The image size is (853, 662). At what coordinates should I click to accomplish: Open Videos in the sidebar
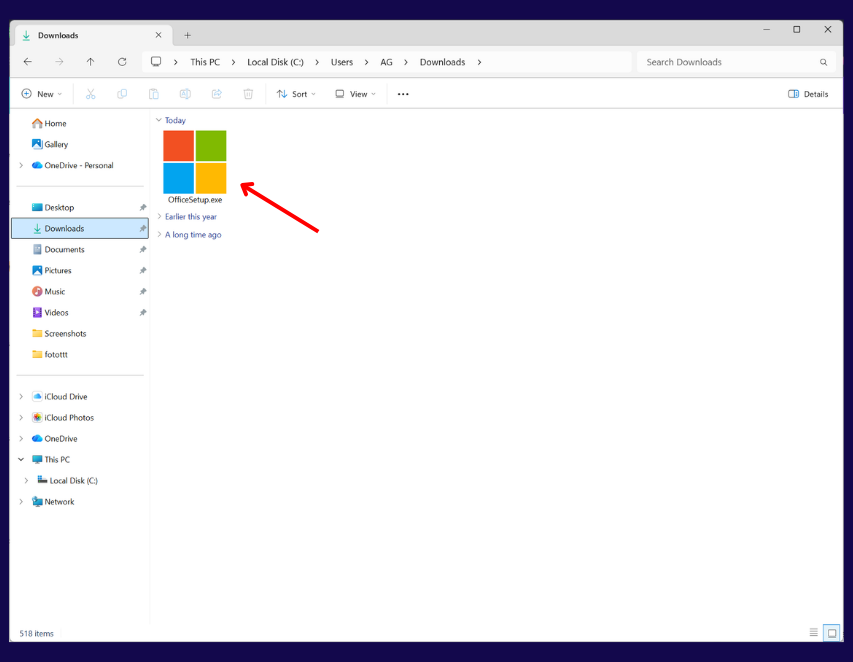click(50, 312)
